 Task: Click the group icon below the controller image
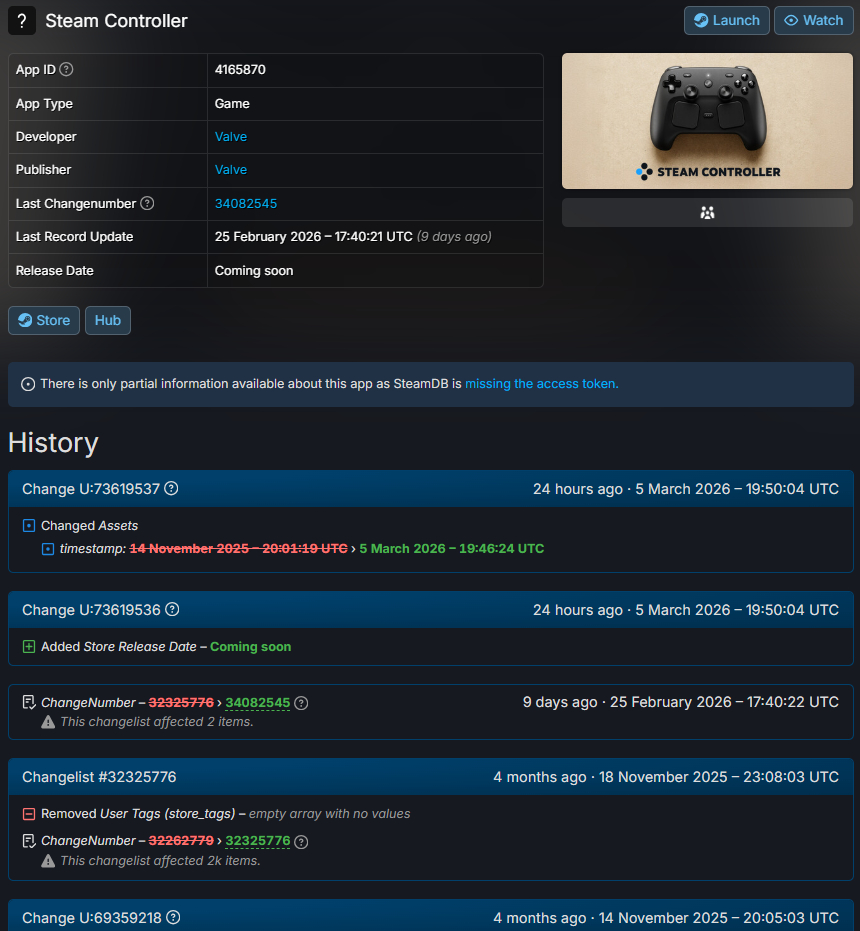tap(707, 212)
